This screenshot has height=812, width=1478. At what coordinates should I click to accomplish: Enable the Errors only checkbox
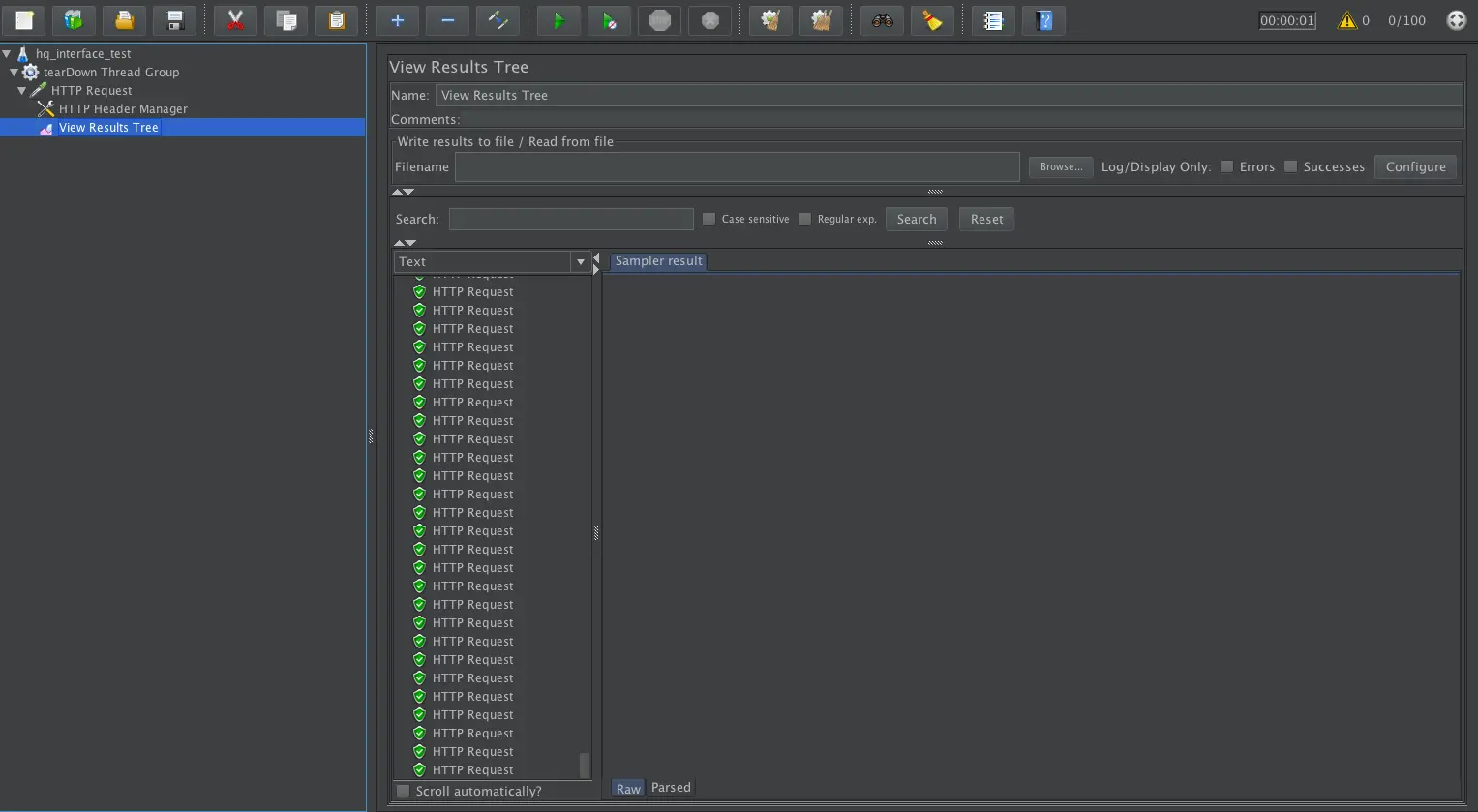1226,166
